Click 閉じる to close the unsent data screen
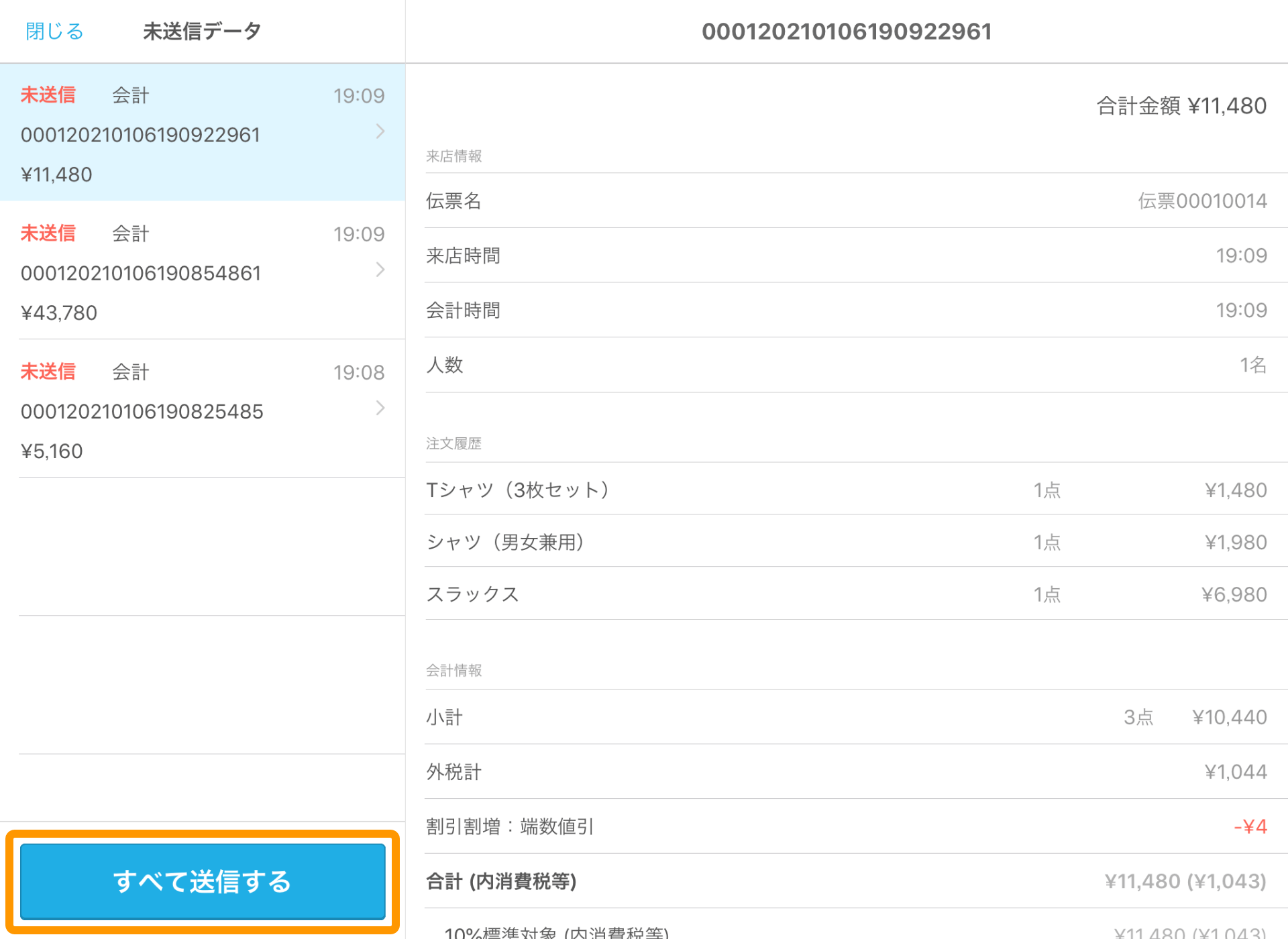The image size is (1288, 939). click(x=54, y=30)
